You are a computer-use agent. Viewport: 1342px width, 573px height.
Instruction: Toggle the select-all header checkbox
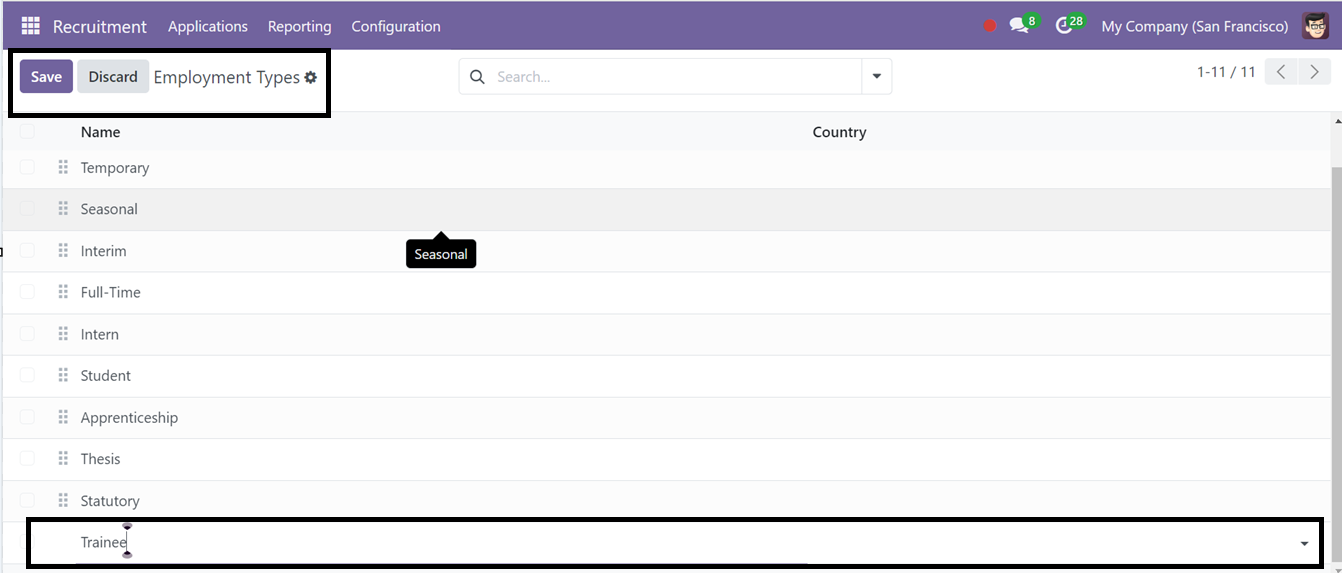(27, 131)
